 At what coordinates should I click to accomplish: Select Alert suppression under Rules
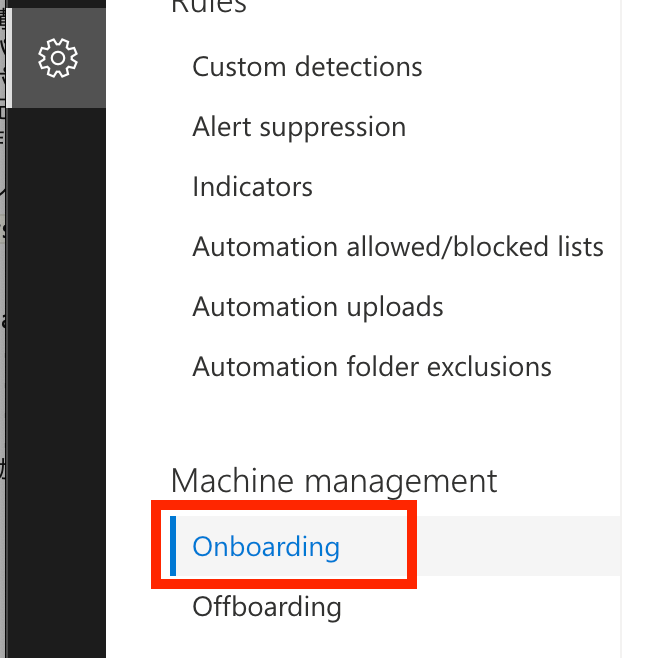click(299, 127)
